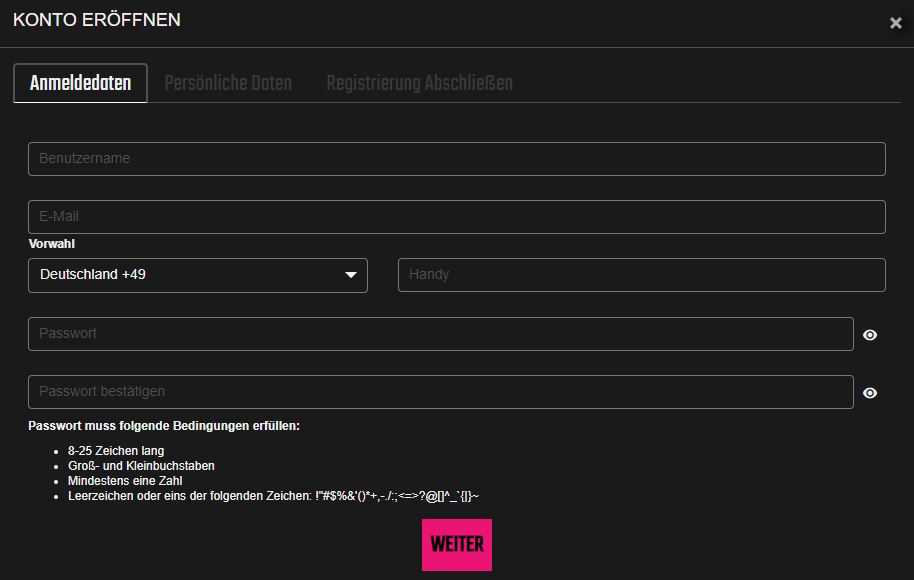Viewport: 914px width, 580px height.
Task: Click the Mindestens eine Zahl requirement
Action: (x=125, y=481)
